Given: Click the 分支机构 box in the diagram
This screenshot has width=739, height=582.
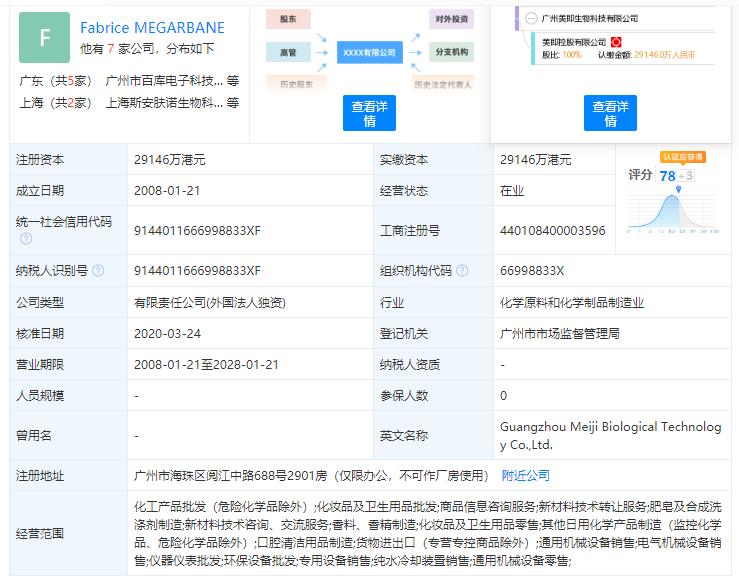Looking at the screenshot, I should pyautogui.click(x=452, y=52).
